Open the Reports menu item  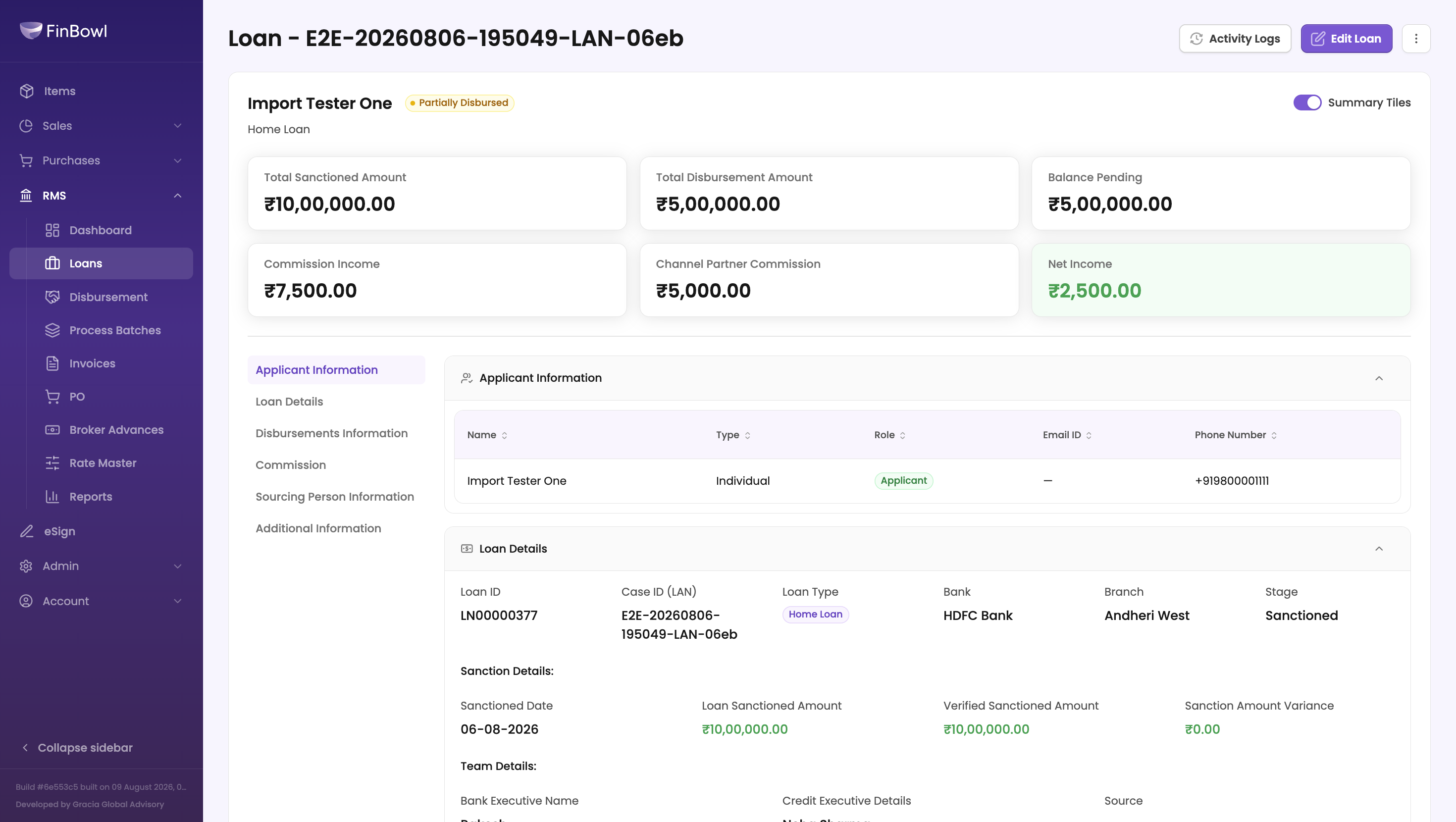[101, 497]
